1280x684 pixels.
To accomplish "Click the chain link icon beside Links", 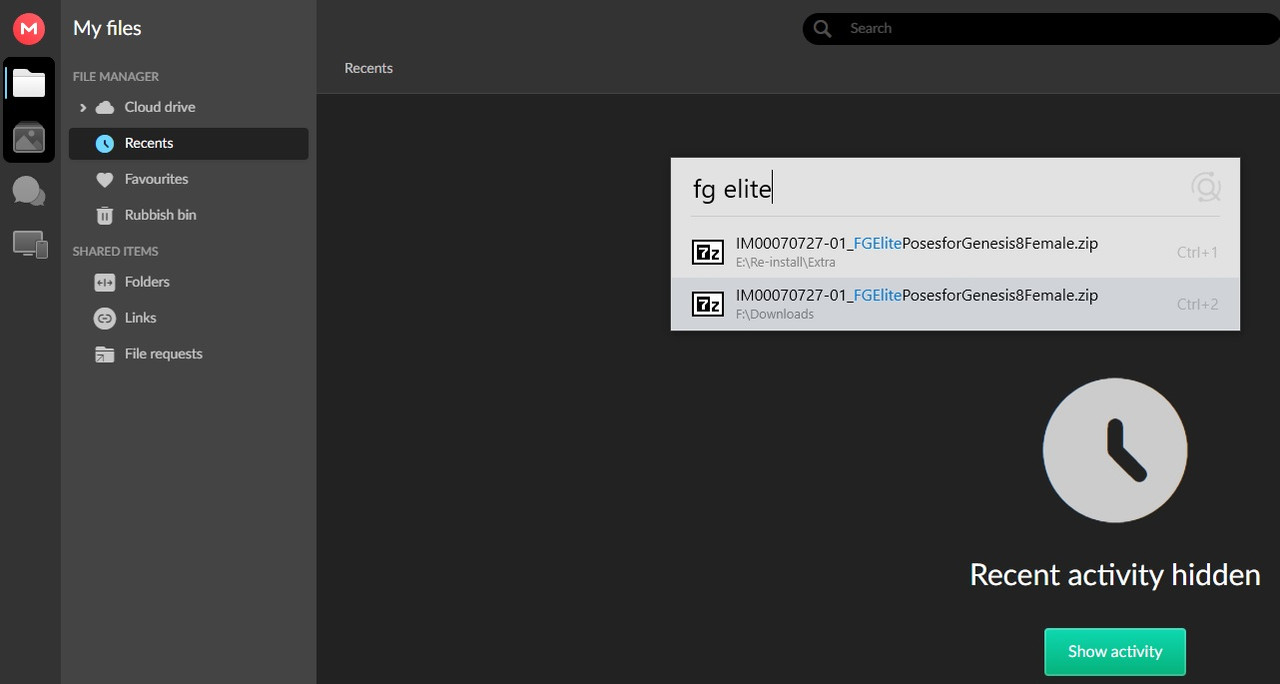I will point(105,318).
